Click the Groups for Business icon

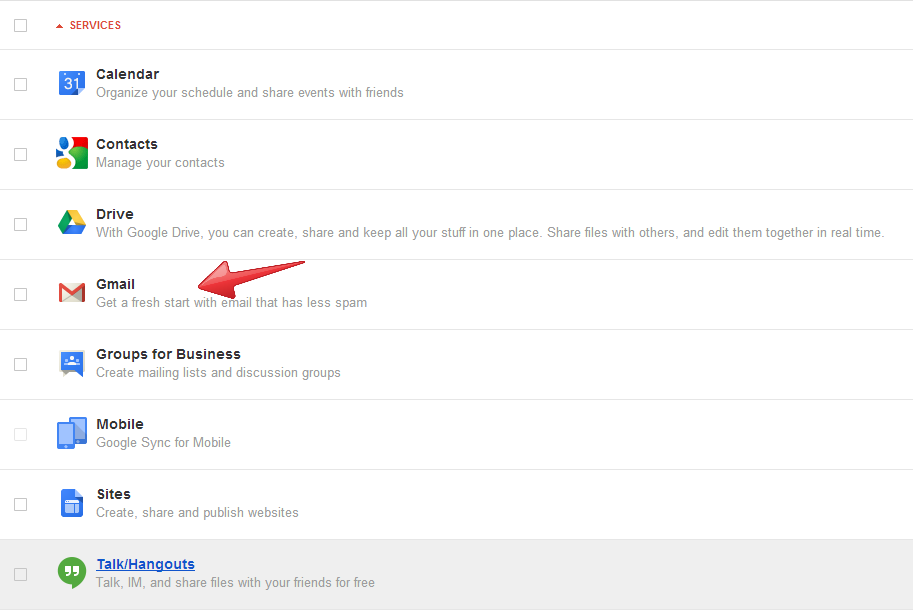point(72,363)
